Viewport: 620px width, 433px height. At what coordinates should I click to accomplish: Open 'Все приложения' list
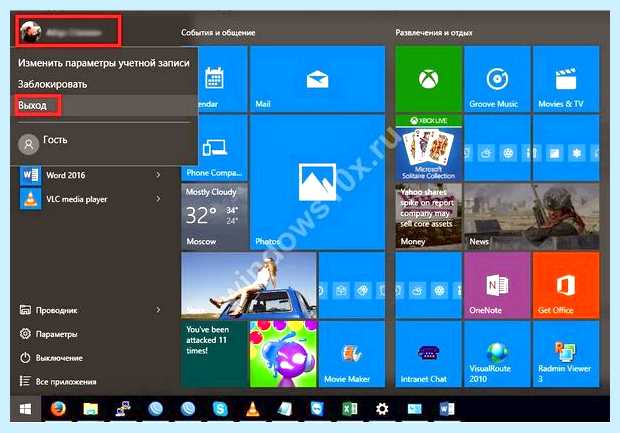(58, 382)
